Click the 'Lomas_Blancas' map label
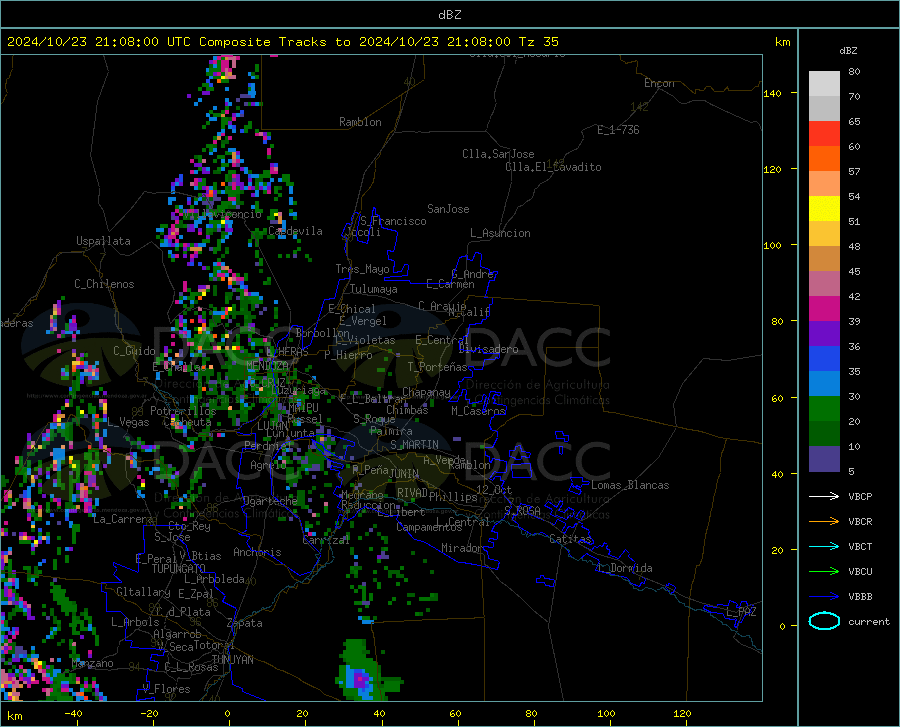This screenshot has height=727, width=900. [x=630, y=485]
